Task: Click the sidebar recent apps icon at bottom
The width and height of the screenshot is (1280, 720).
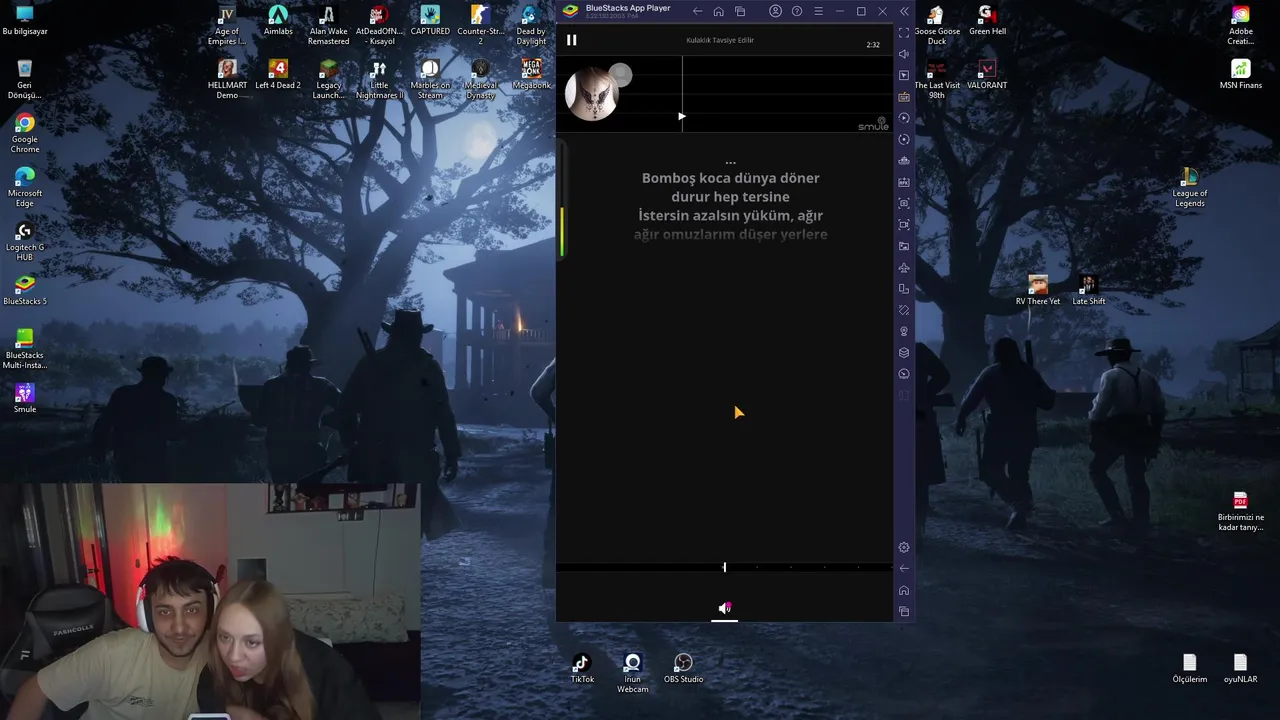Action: coord(904,611)
